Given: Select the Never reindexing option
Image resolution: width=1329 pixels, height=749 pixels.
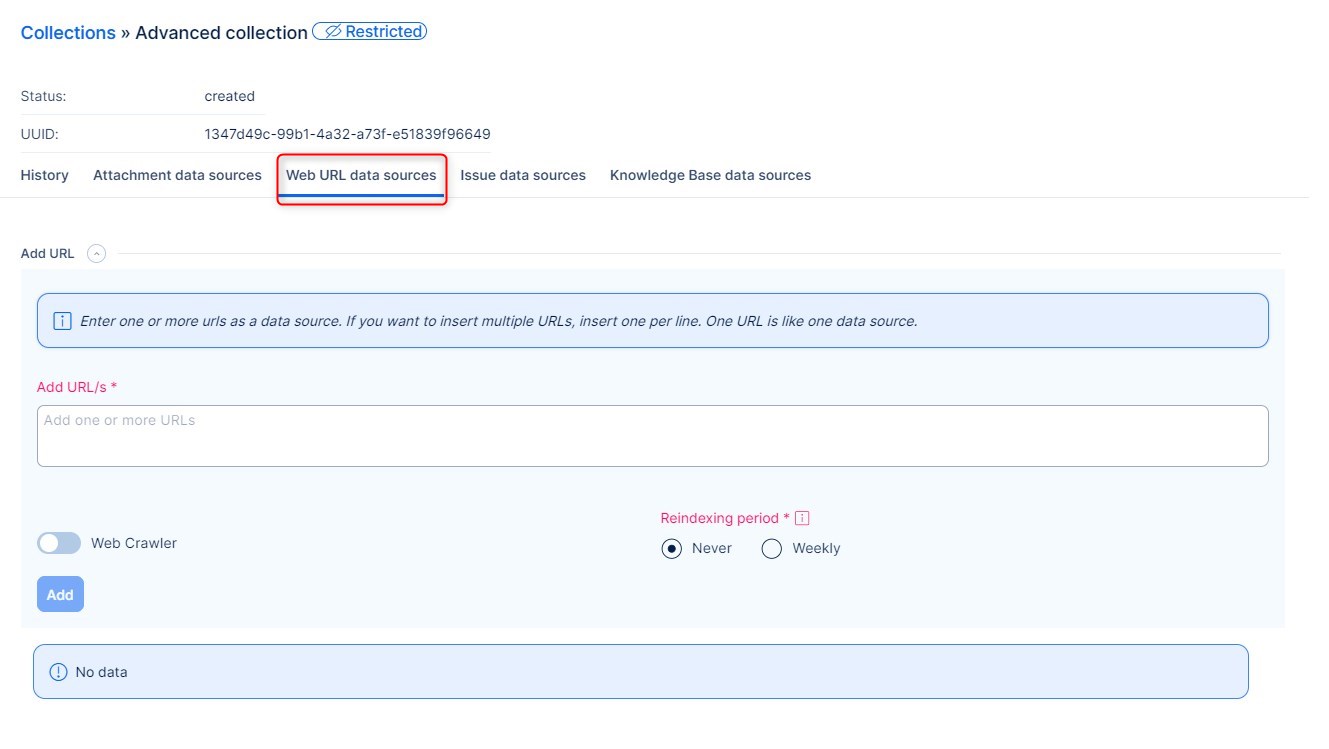Looking at the screenshot, I should click(672, 548).
